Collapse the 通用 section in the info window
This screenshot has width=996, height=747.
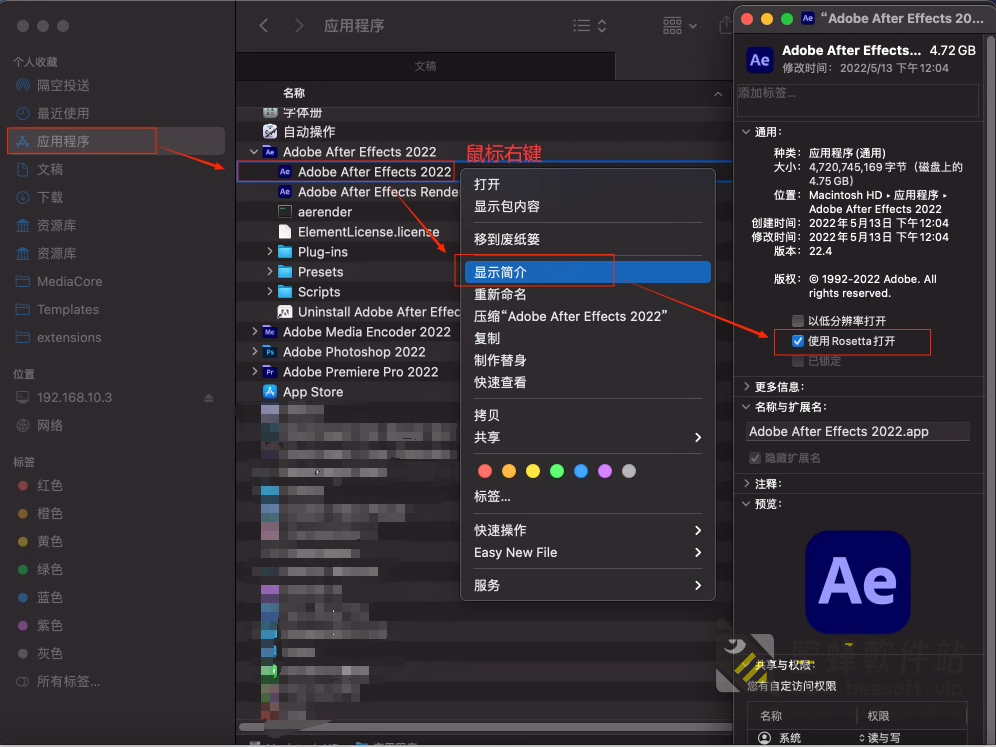[x=746, y=132]
